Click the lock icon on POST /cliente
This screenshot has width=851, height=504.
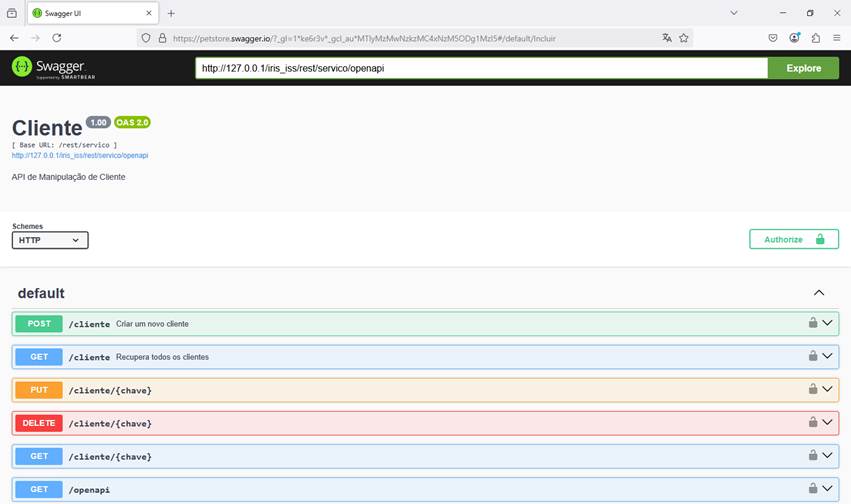[x=813, y=323]
